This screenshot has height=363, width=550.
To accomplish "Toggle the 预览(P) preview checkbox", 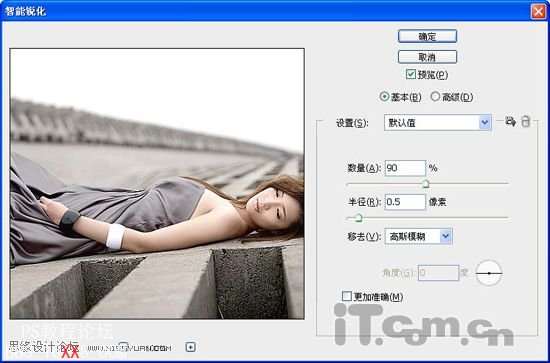I will [x=410, y=74].
